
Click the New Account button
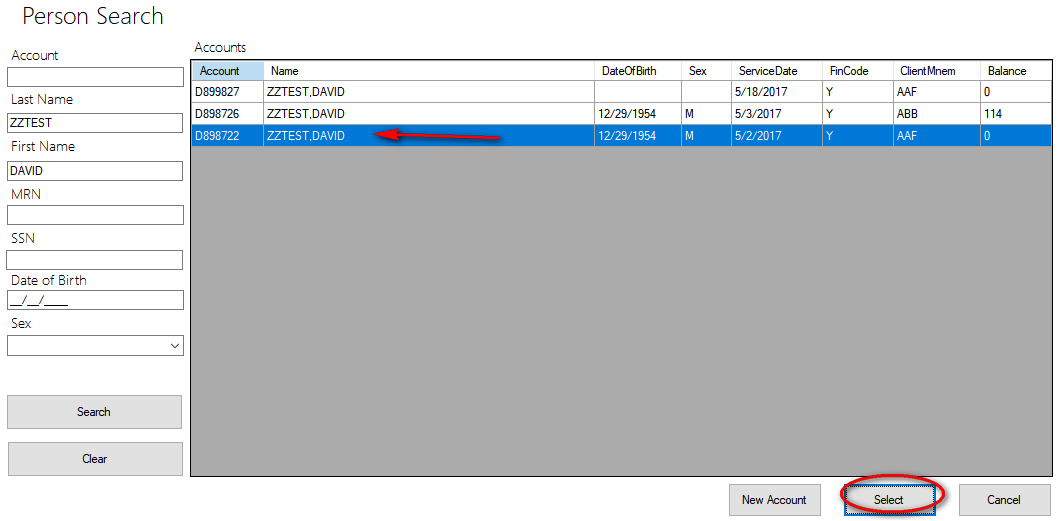(x=774, y=500)
